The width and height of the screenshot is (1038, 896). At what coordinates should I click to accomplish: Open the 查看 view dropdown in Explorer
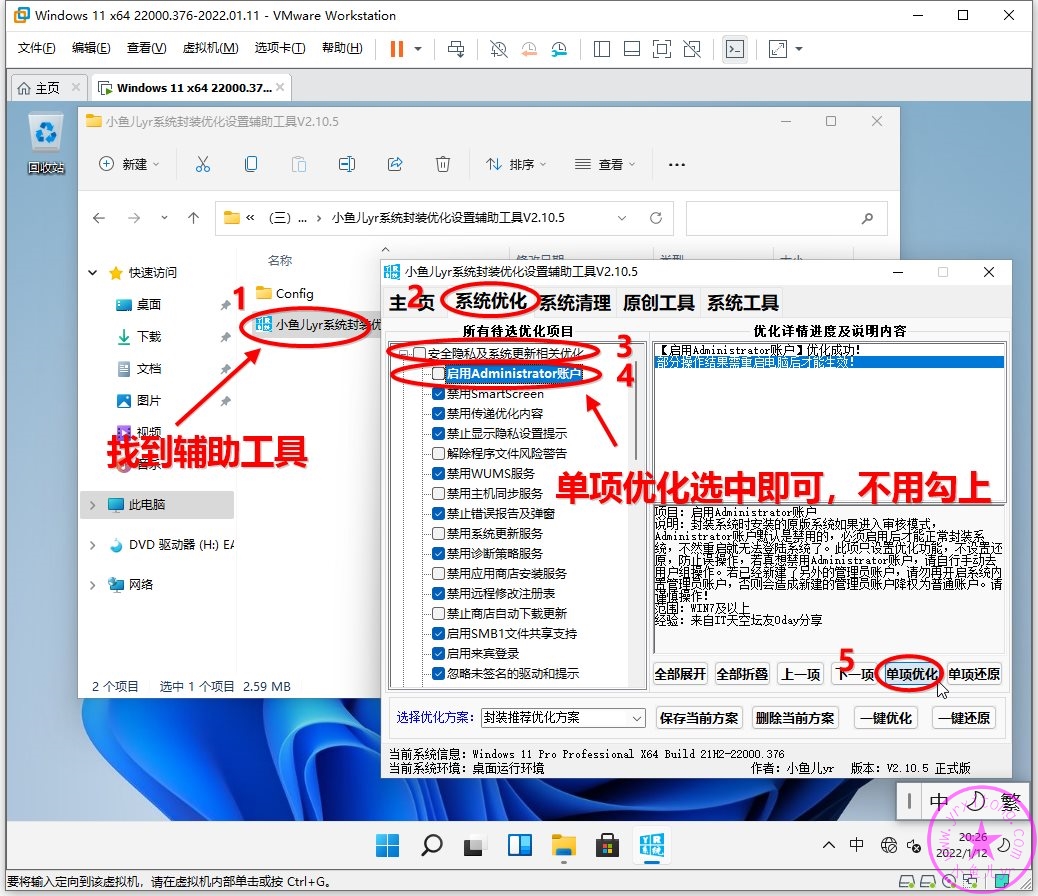pyautogui.click(x=605, y=164)
